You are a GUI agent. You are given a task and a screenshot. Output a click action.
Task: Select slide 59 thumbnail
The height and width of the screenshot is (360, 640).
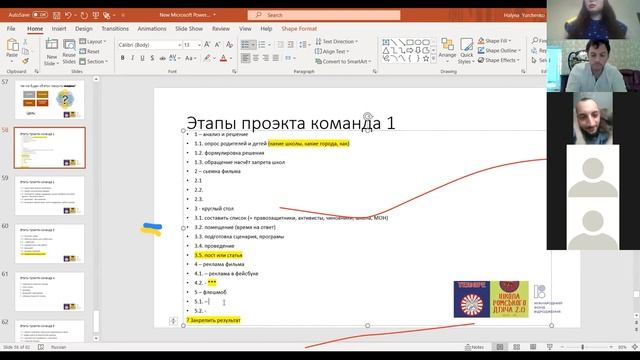point(50,196)
